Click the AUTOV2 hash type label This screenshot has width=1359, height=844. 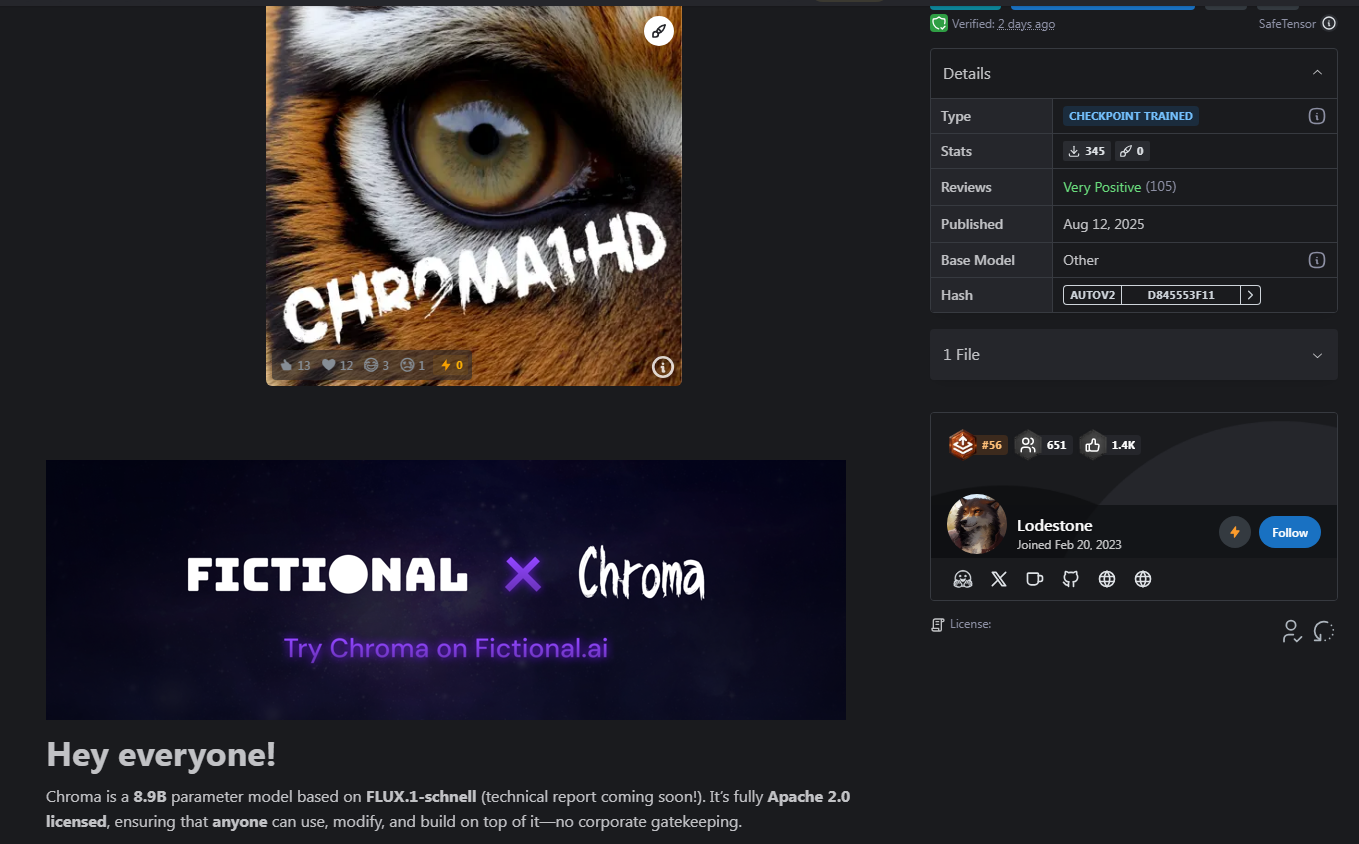tap(1092, 295)
